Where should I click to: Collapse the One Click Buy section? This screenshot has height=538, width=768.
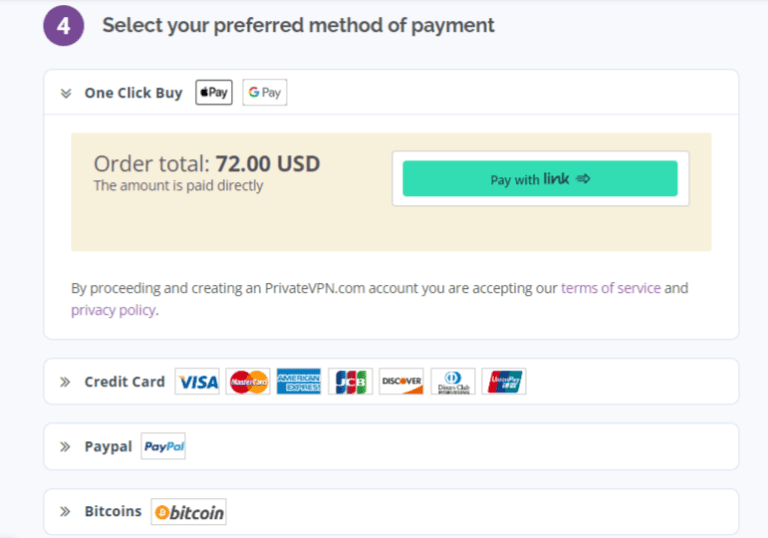pos(66,93)
